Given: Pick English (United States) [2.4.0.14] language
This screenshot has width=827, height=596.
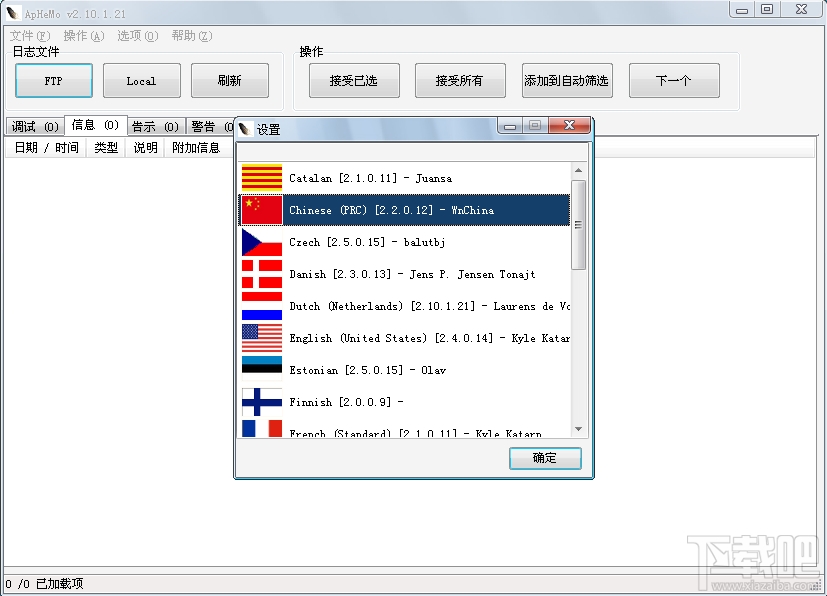Looking at the screenshot, I should tap(405, 338).
